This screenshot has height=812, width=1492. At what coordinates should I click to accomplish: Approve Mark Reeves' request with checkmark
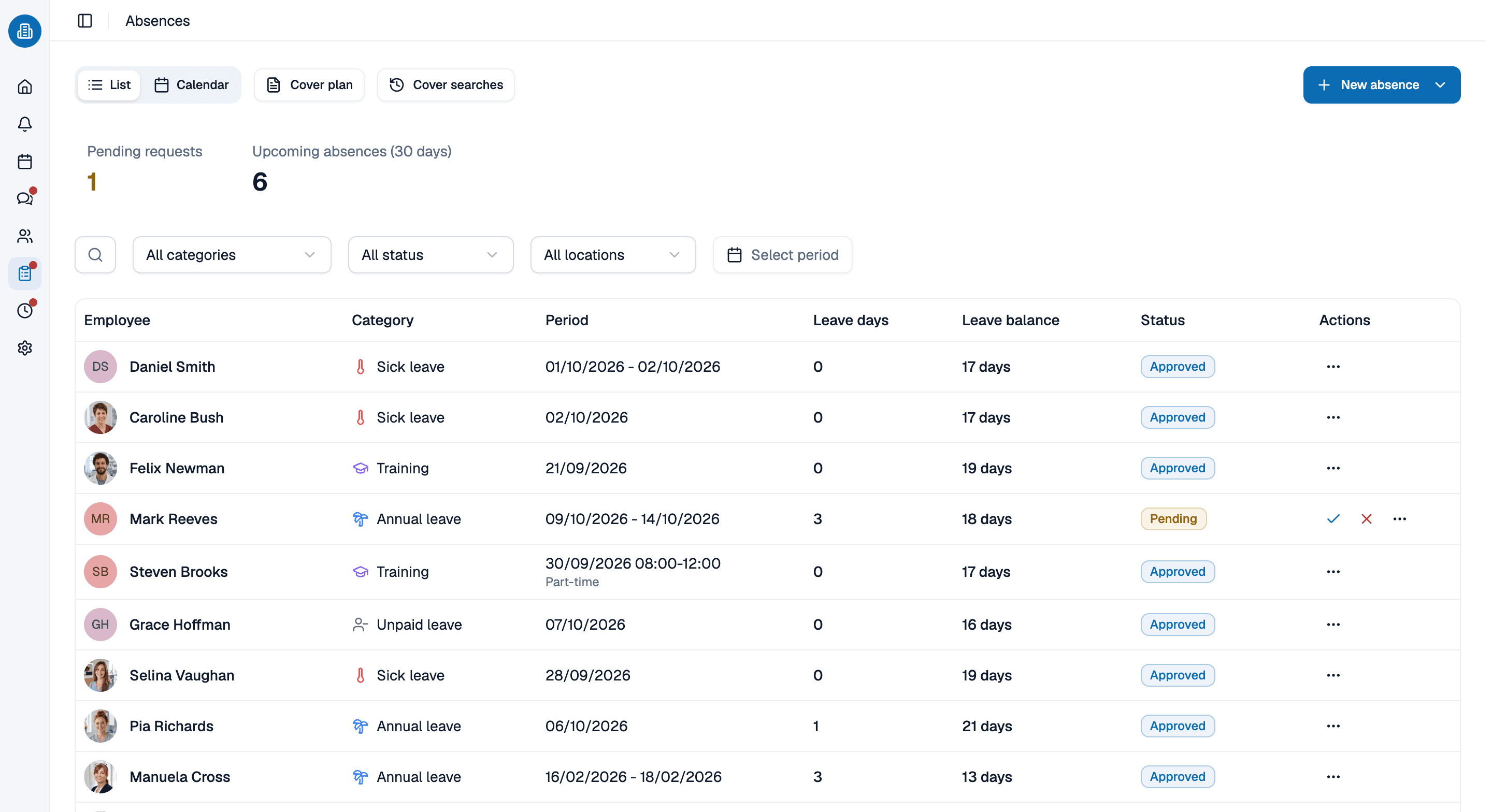click(x=1333, y=519)
